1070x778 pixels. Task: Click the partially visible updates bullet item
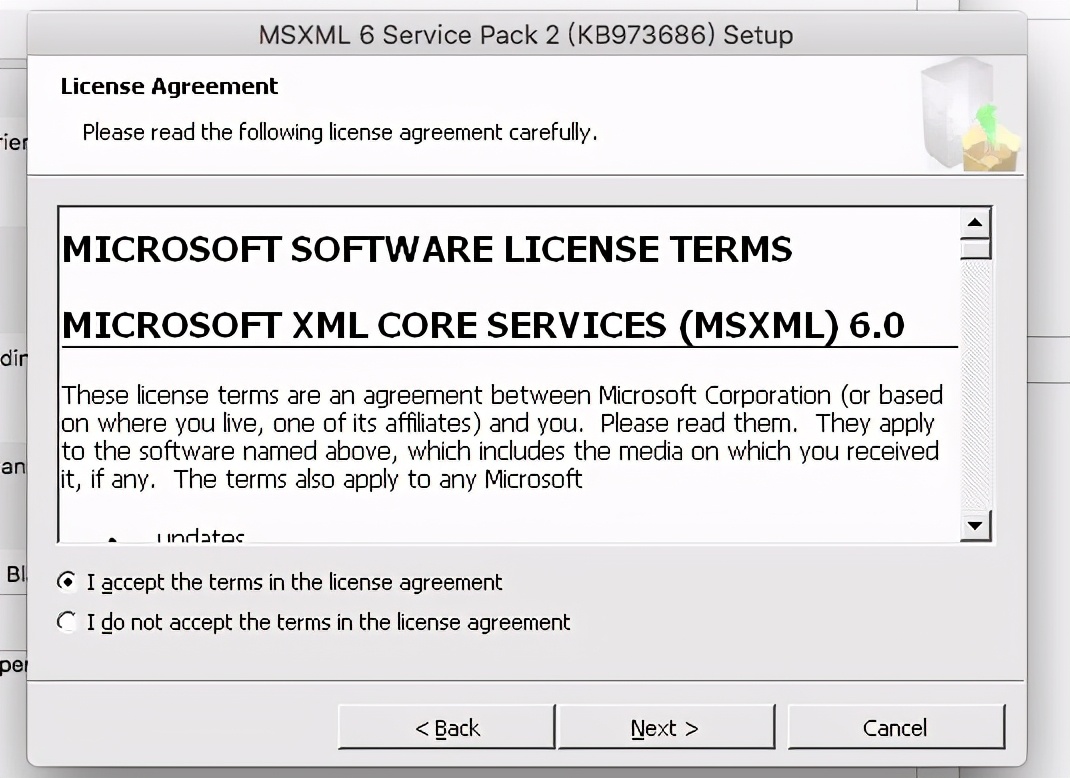(200, 537)
